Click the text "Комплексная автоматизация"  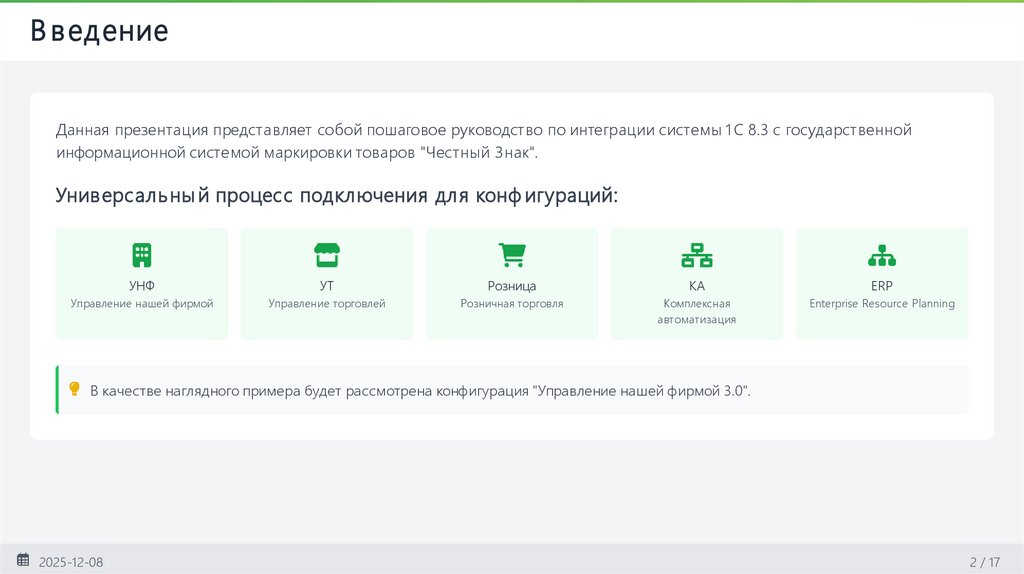[697, 311]
